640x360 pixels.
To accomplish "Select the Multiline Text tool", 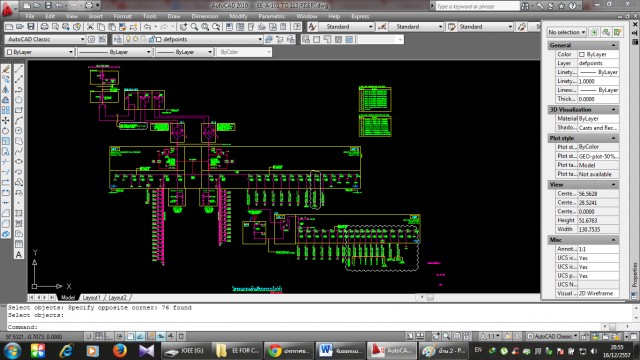I will click(x=19, y=255).
